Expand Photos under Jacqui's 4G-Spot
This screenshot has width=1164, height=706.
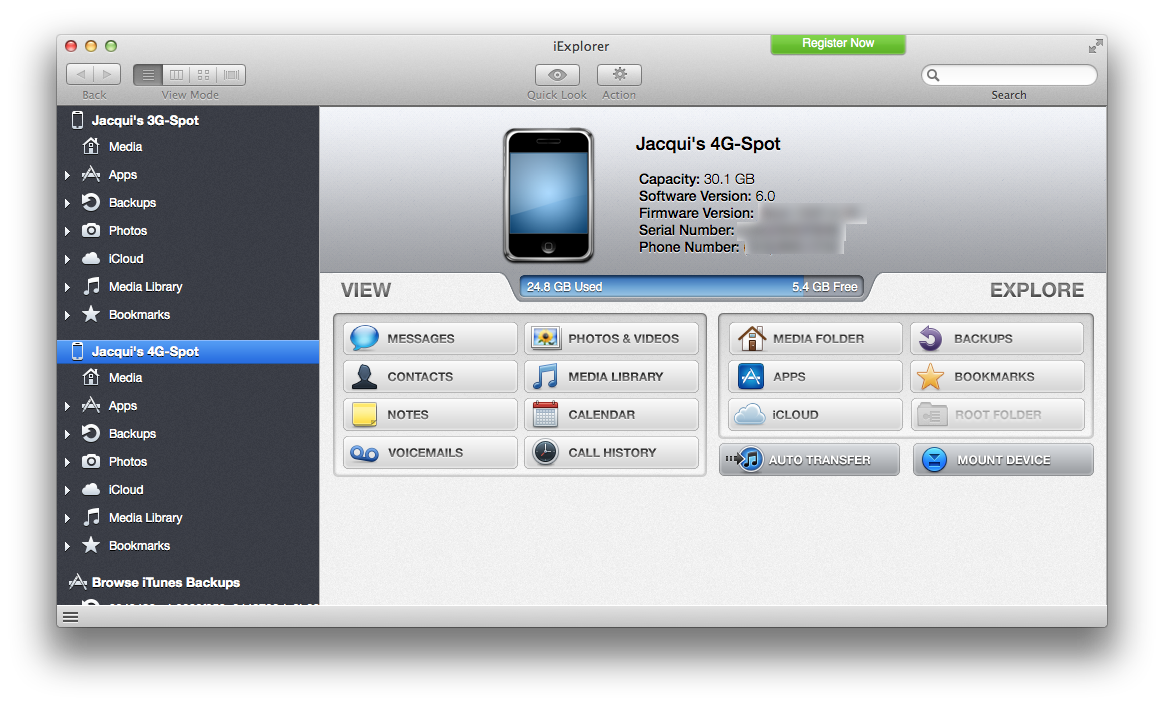pos(68,462)
